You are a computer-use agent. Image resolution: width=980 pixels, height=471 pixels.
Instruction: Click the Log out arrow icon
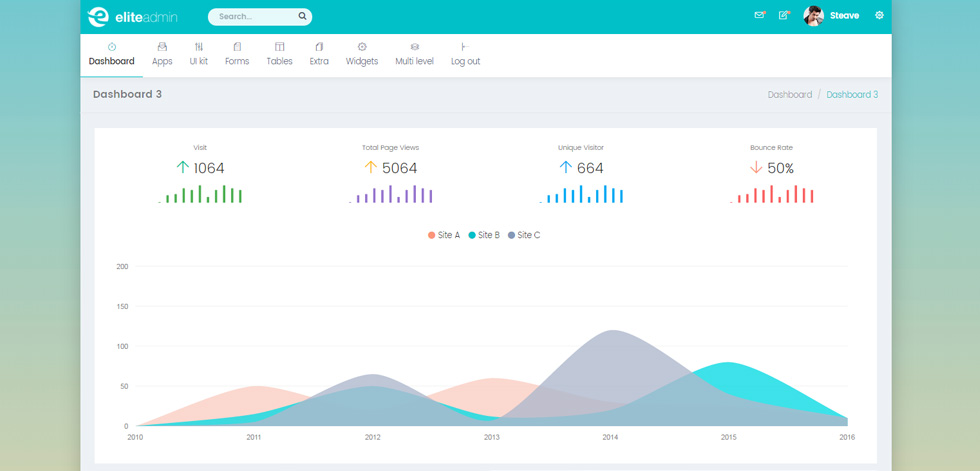[465, 47]
